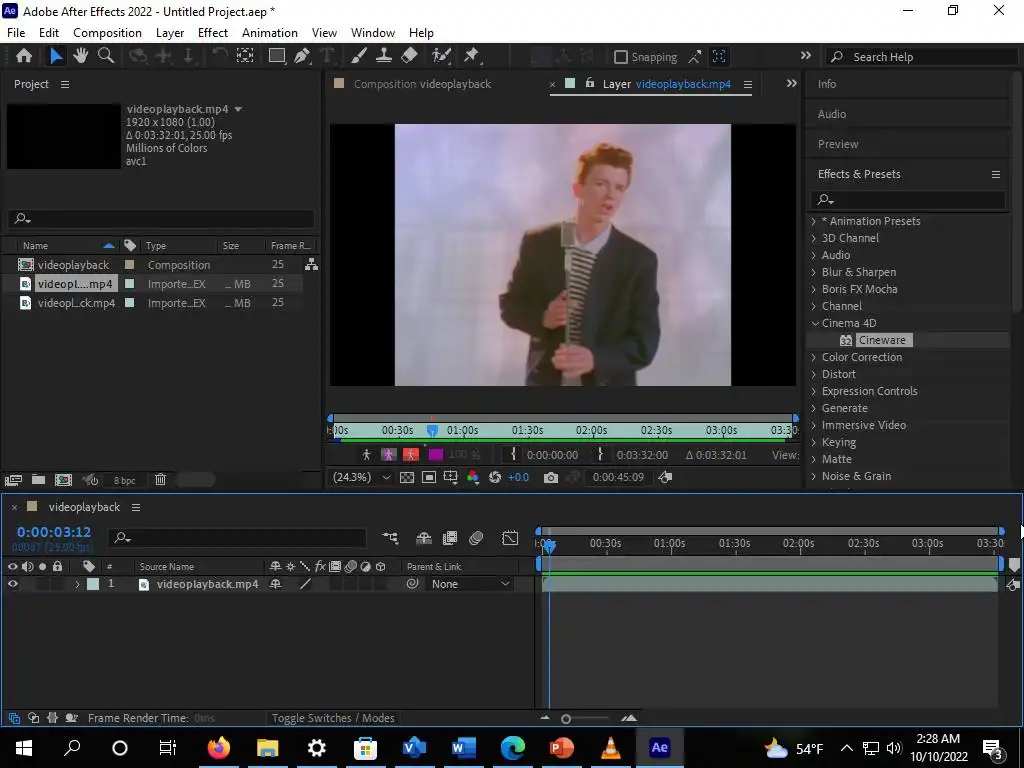Set Out point to current time
Screen dimensions: 1024x768
tap(600, 454)
